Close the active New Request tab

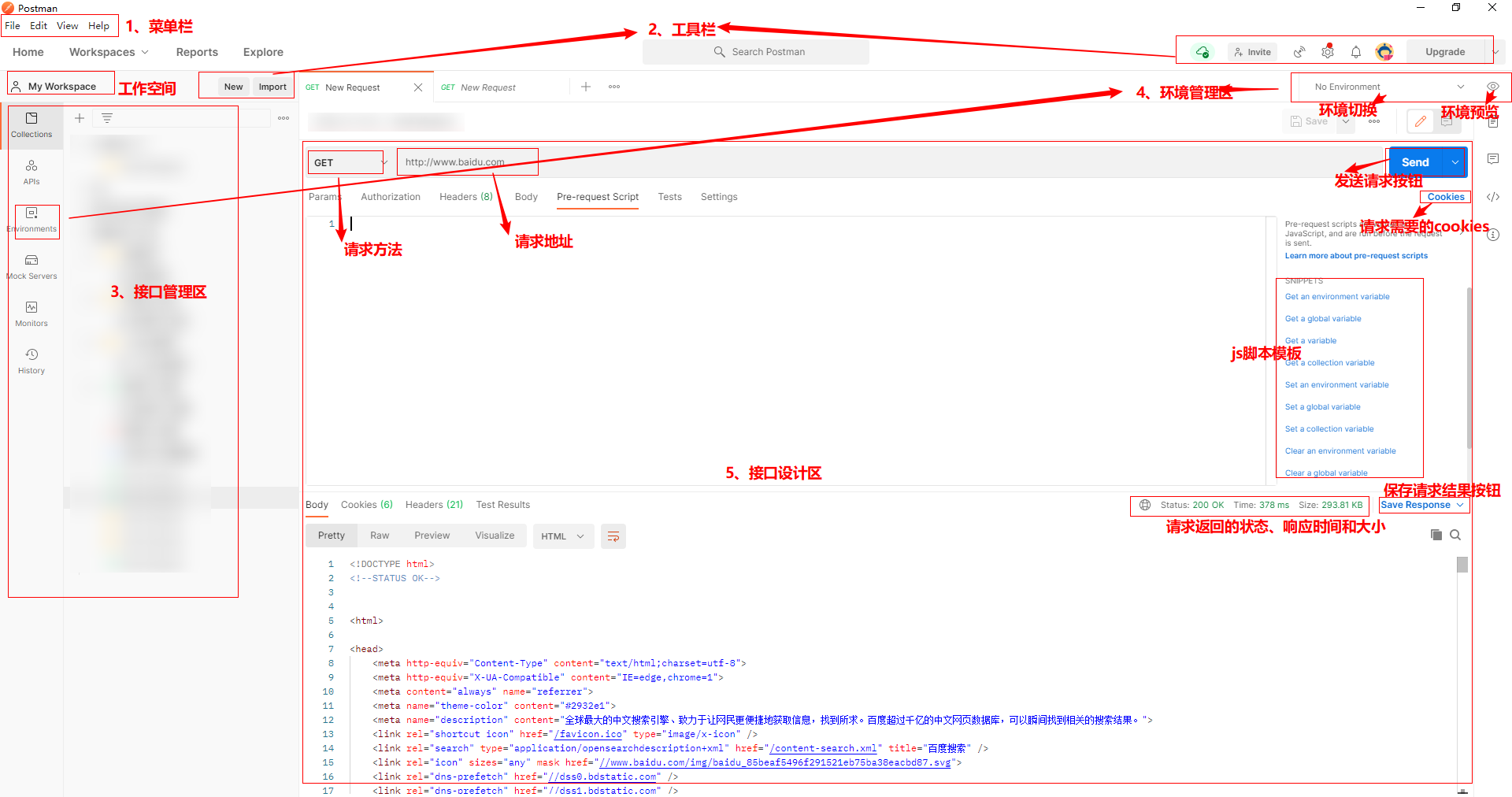pos(418,87)
